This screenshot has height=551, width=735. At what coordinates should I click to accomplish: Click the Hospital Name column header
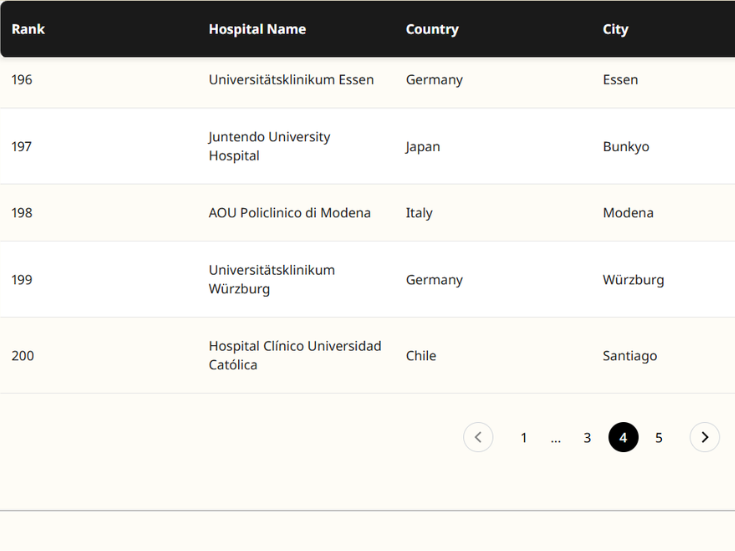257,29
